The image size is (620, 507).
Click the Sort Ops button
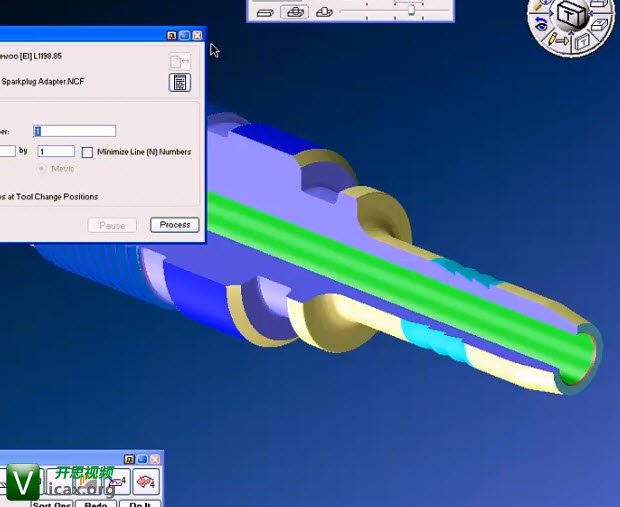point(52,504)
